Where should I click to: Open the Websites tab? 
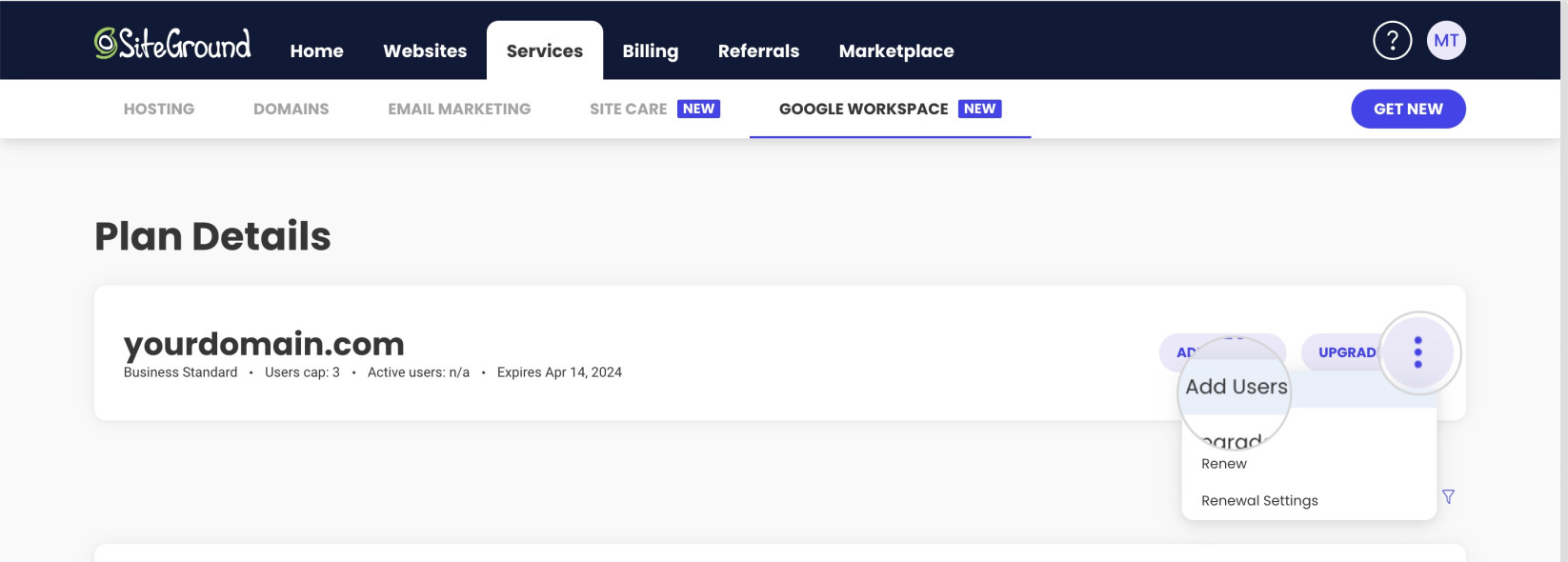pyautogui.click(x=425, y=51)
